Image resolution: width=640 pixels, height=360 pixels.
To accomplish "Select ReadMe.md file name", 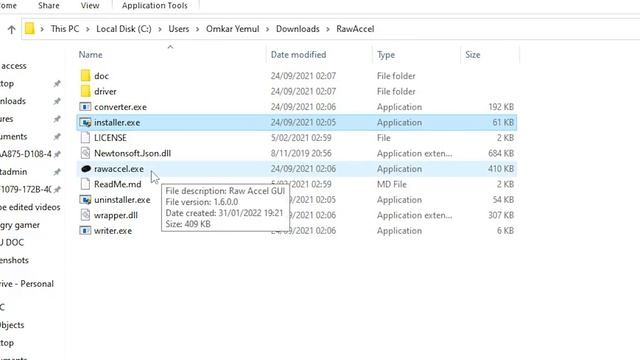I will click(x=118, y=184).
